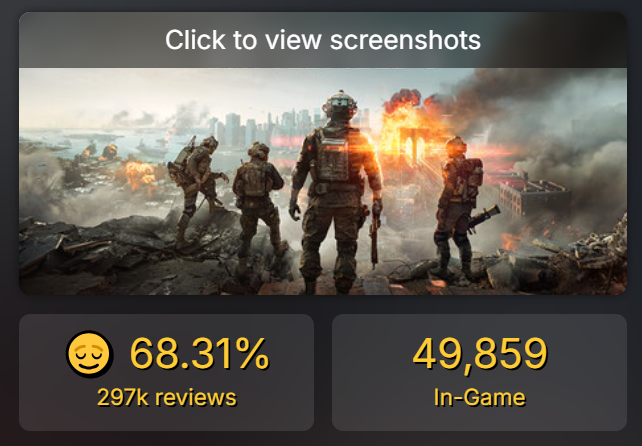This screenshot has width=642, height=446.
Task: Select the In-Game label text
Action: pyautogui.click(x=479, y=397)
